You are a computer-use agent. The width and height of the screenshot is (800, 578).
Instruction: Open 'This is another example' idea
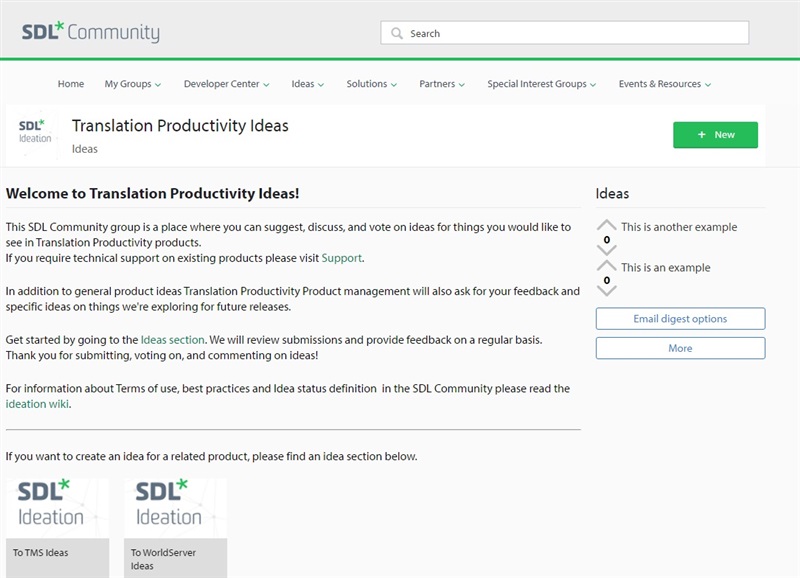679,227
